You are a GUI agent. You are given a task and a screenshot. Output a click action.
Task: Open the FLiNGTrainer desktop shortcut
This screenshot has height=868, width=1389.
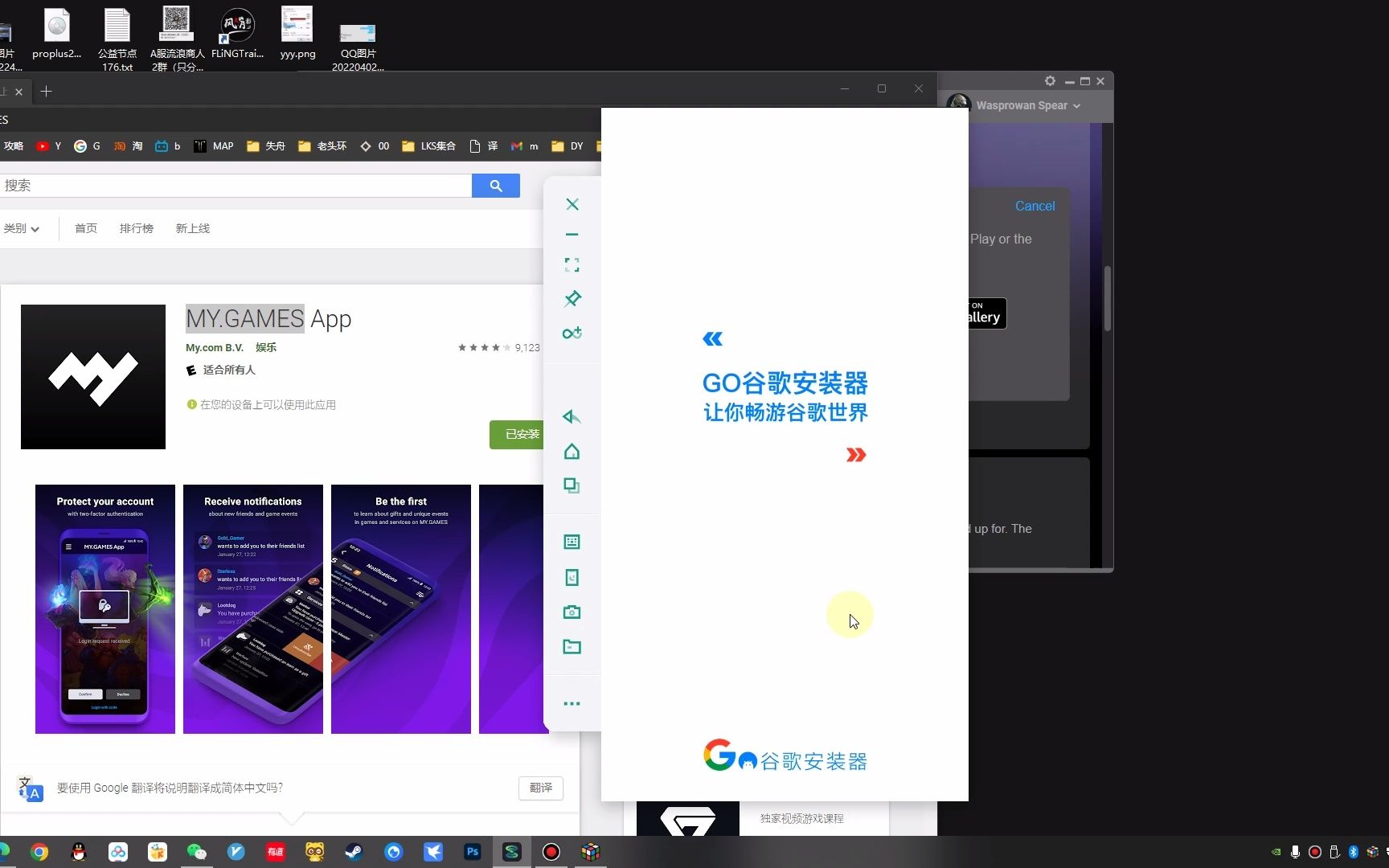[237, 33]
